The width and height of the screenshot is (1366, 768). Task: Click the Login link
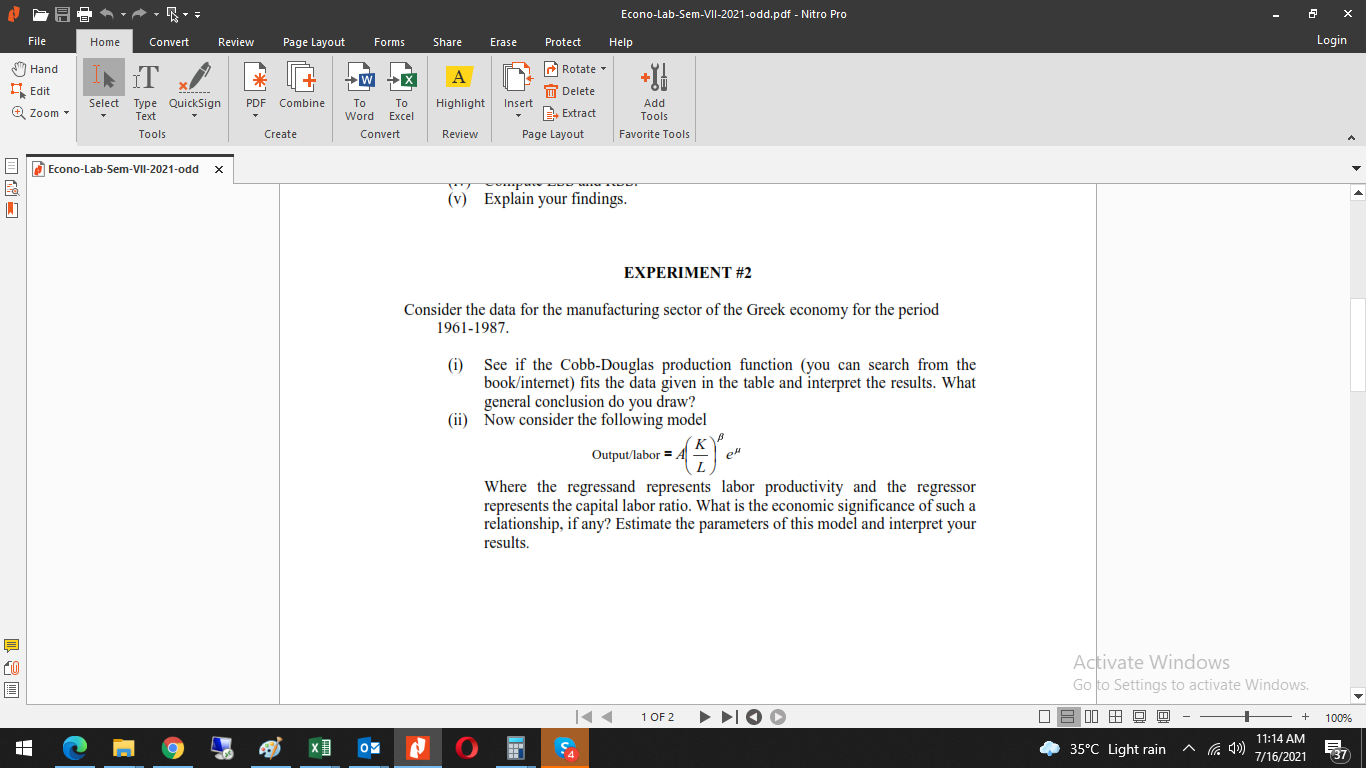[1331, 39]
